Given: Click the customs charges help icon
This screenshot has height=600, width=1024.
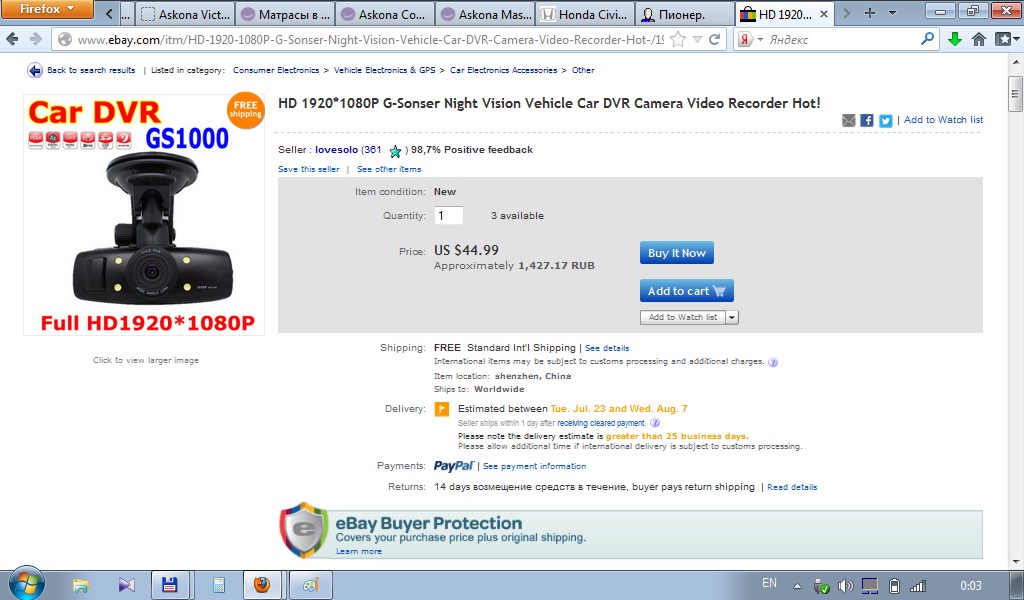Looking at the screenshot, I should (773, 362).
